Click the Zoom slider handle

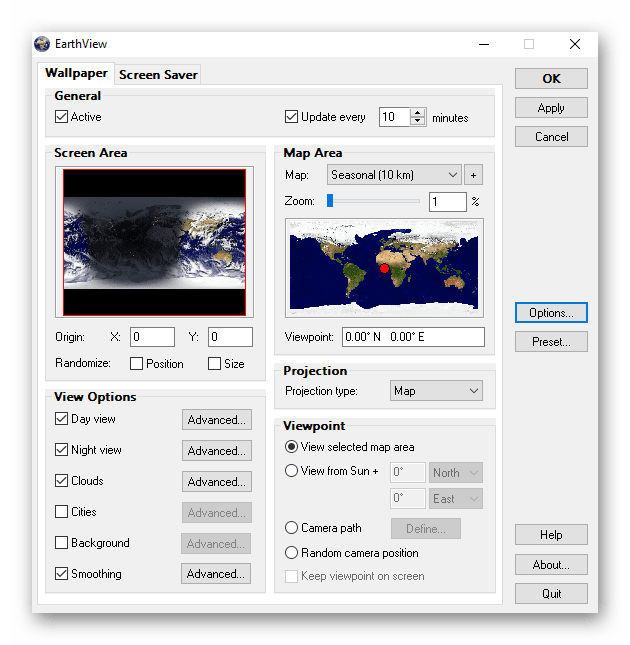[x=330, y=201]
